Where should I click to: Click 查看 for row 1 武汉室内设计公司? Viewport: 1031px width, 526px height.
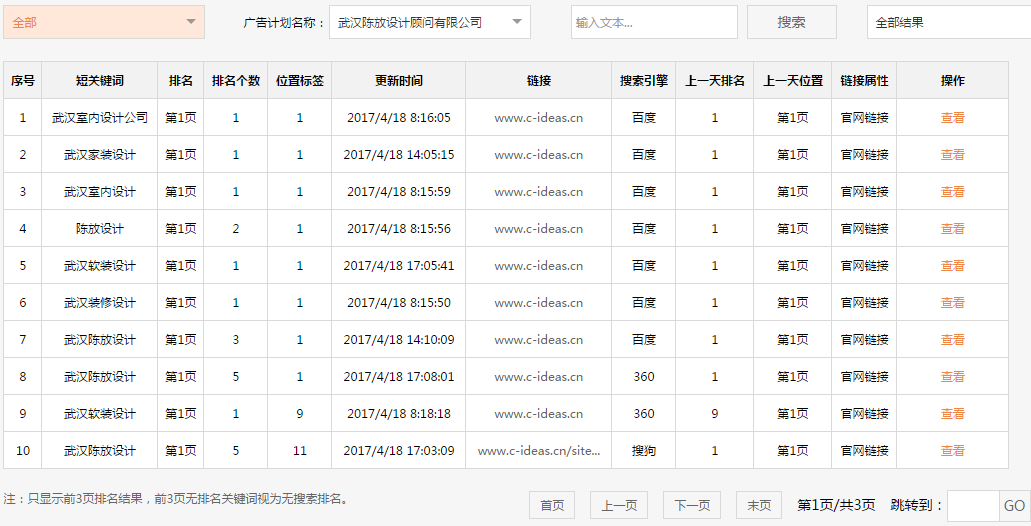coord(952,118)
